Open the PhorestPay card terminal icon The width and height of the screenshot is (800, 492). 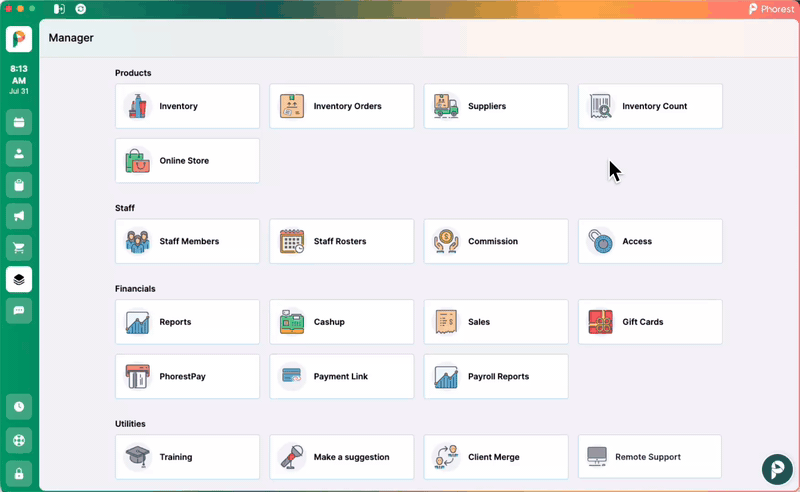[138, 377]
